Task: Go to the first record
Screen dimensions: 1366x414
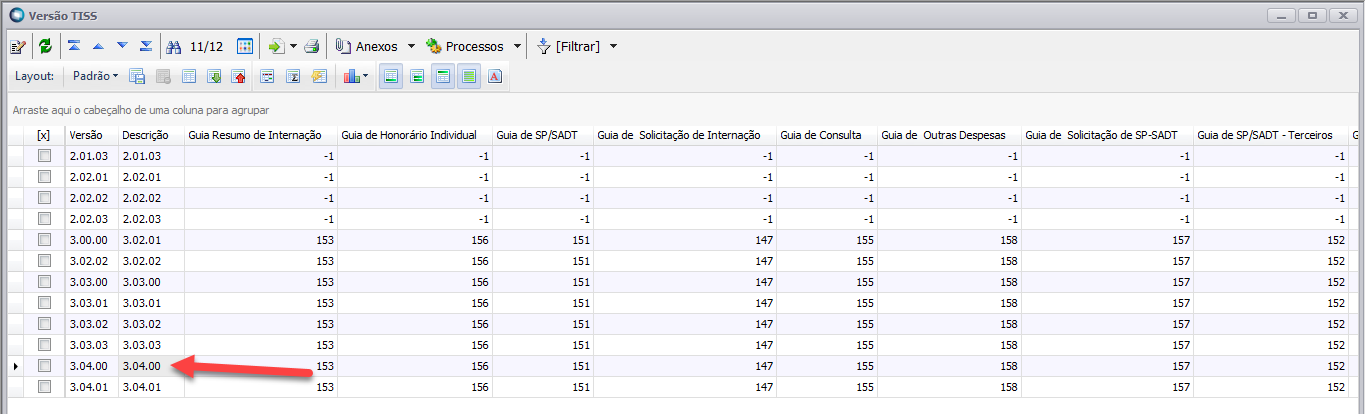Action: (74, 46)
